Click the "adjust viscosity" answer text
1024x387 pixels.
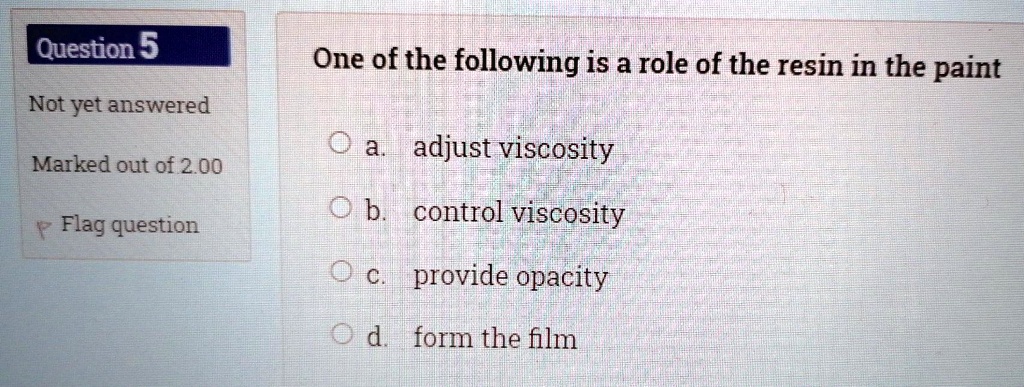tap(515, 150)
